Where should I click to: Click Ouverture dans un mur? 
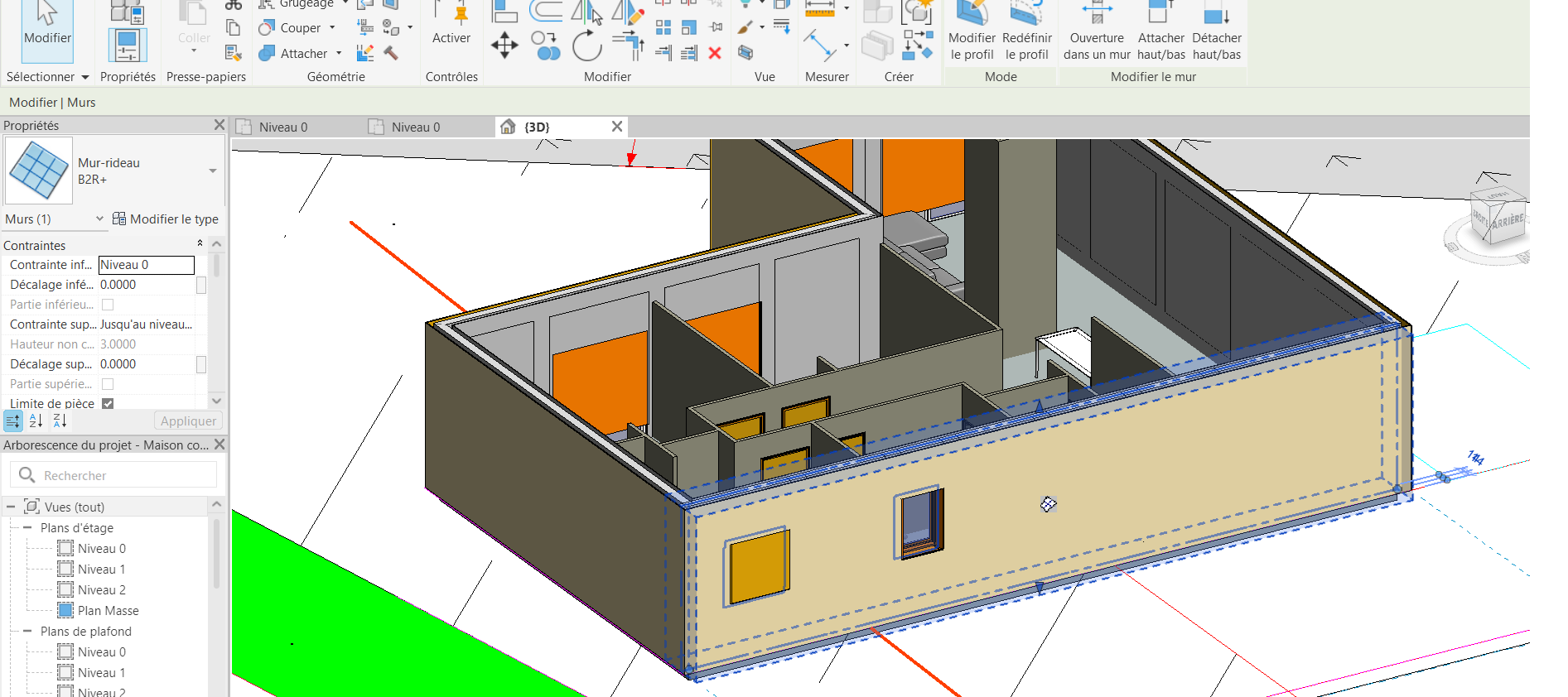click(1097, 31)
